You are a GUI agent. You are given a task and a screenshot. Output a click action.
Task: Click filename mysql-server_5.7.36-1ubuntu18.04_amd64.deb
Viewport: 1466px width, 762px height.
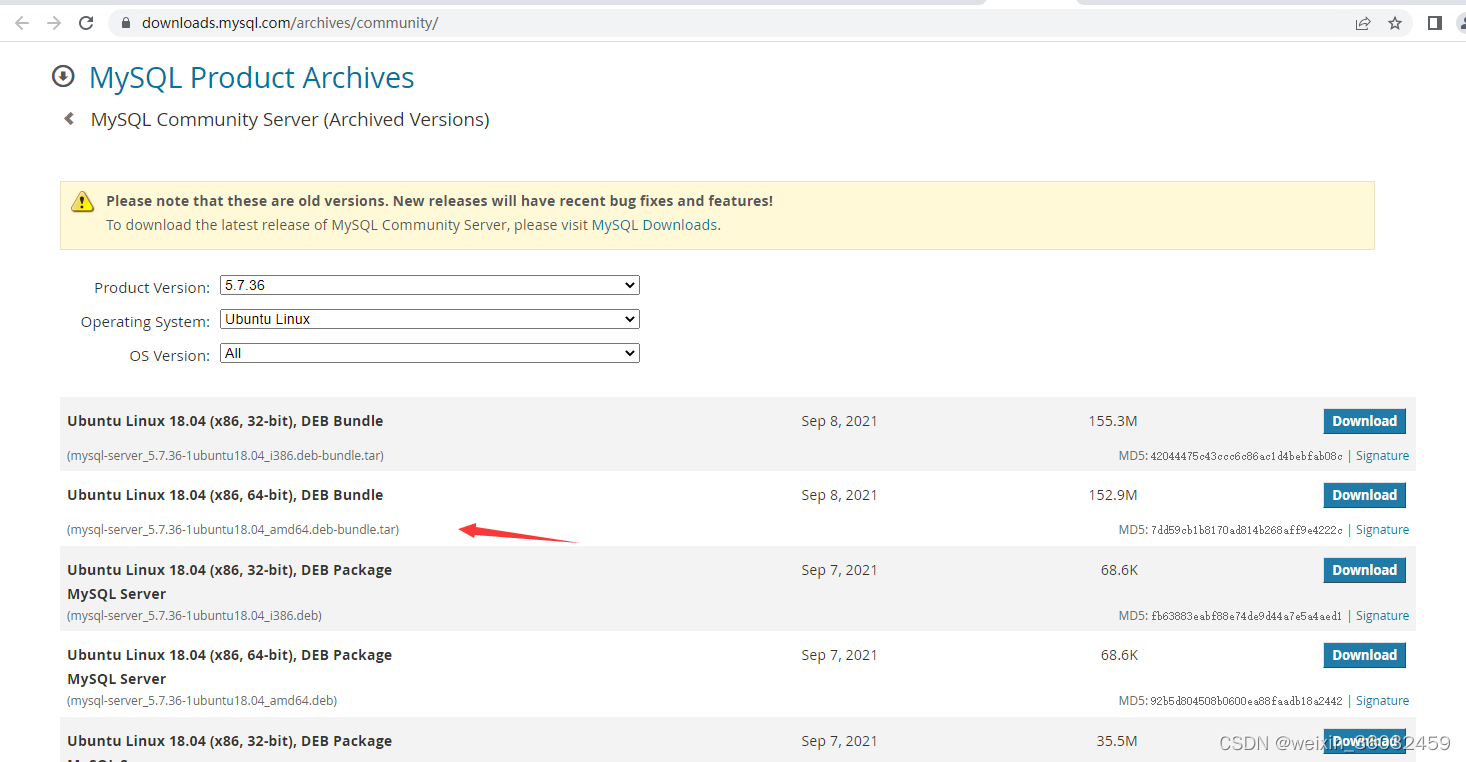[202, 700]
